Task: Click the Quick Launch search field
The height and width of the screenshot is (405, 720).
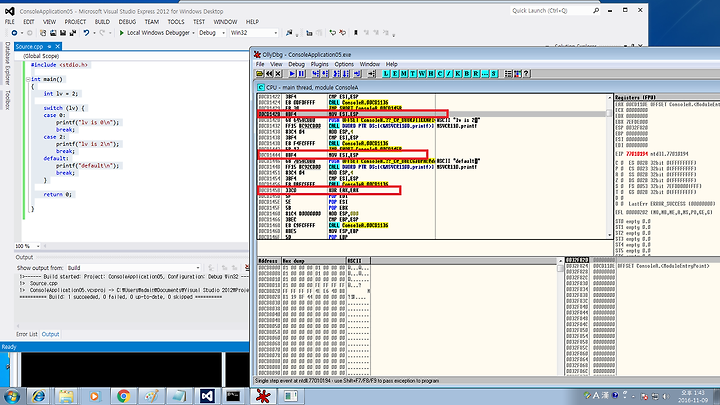Action: (555, 10)
